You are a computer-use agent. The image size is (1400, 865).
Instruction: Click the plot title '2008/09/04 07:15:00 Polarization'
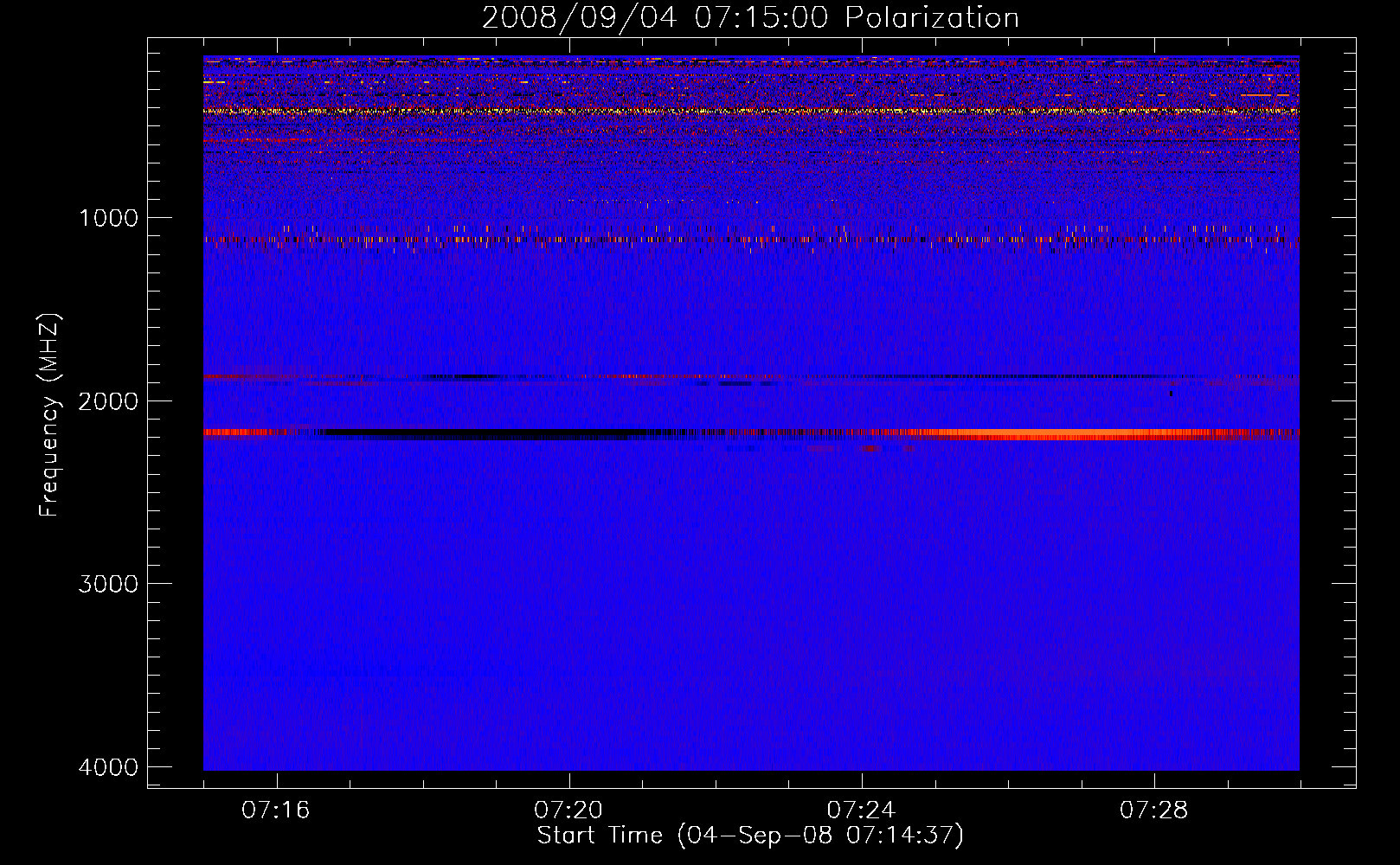click(750, 18)
